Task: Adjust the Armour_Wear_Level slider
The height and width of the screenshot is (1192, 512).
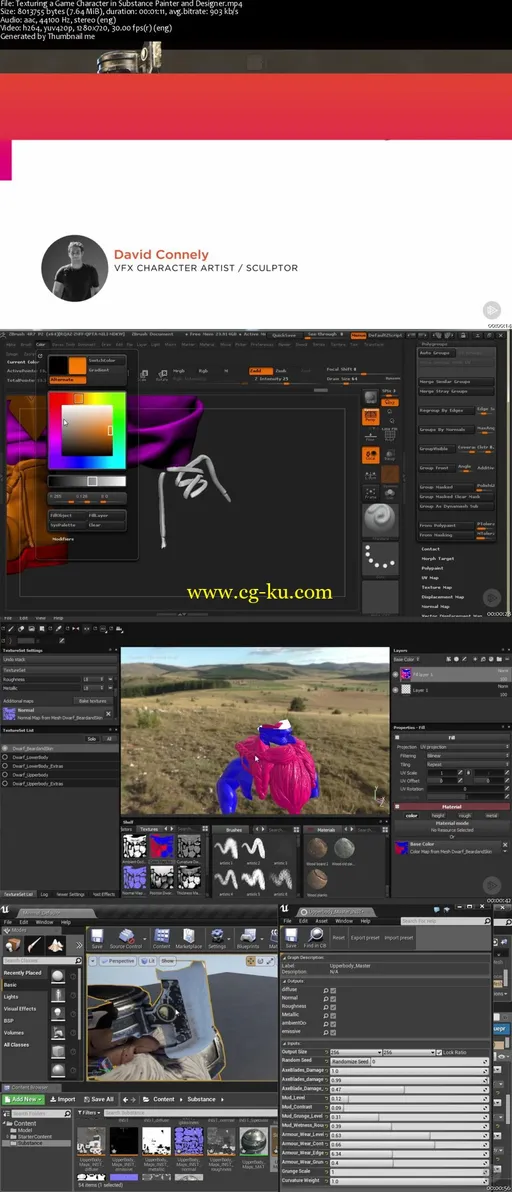Action: pos(409,1135)
